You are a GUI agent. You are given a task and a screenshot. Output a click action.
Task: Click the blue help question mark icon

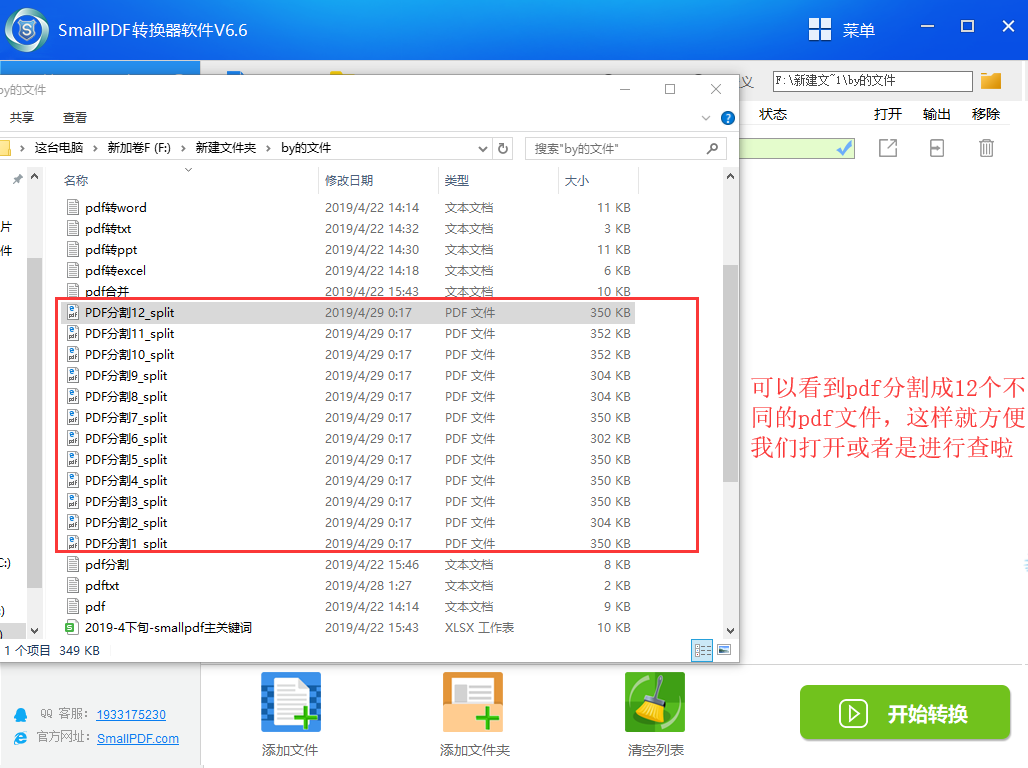click(728, 118)
